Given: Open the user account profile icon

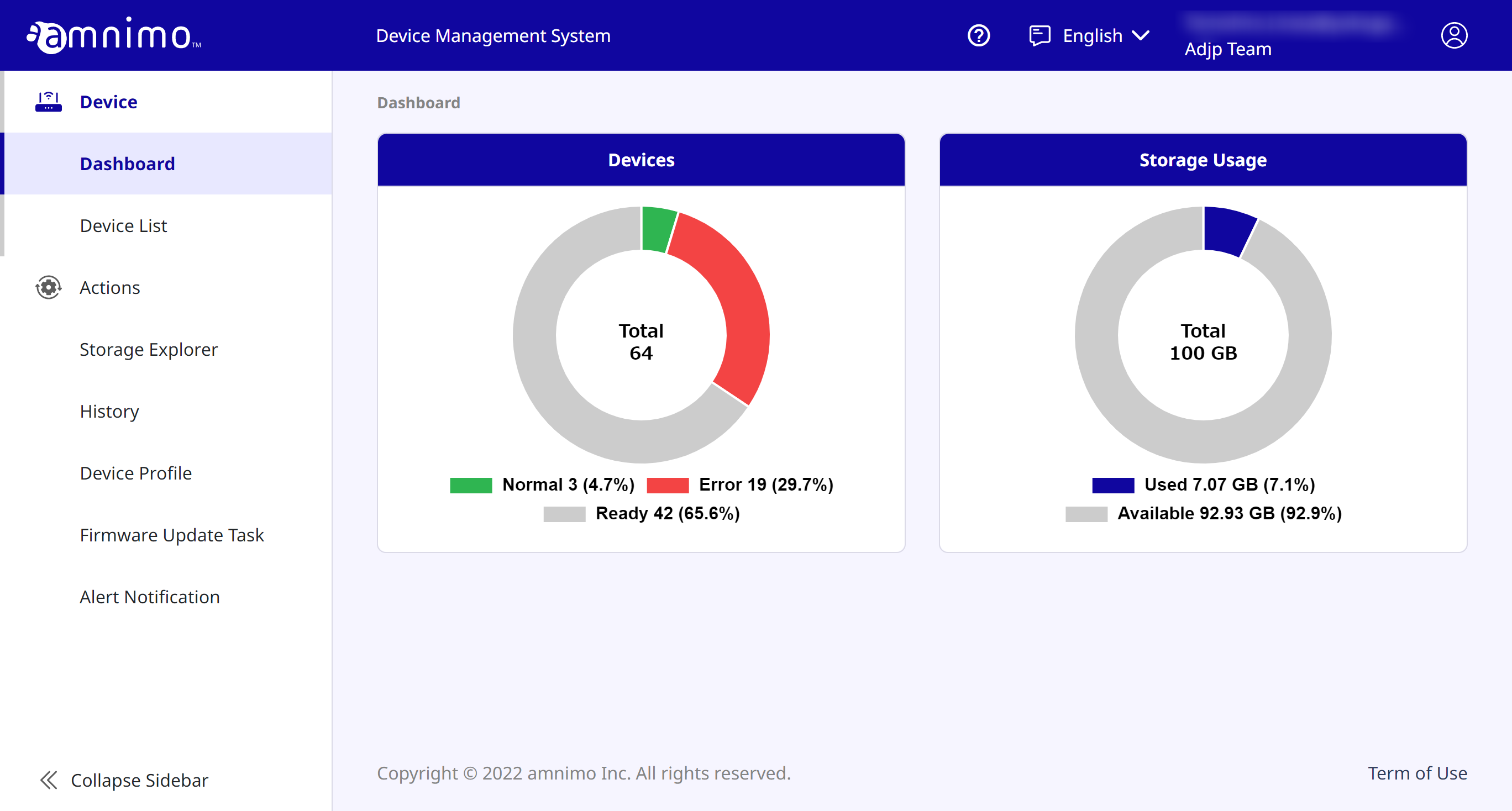Looking at the screenshot, I should [x=1454, y=36].
